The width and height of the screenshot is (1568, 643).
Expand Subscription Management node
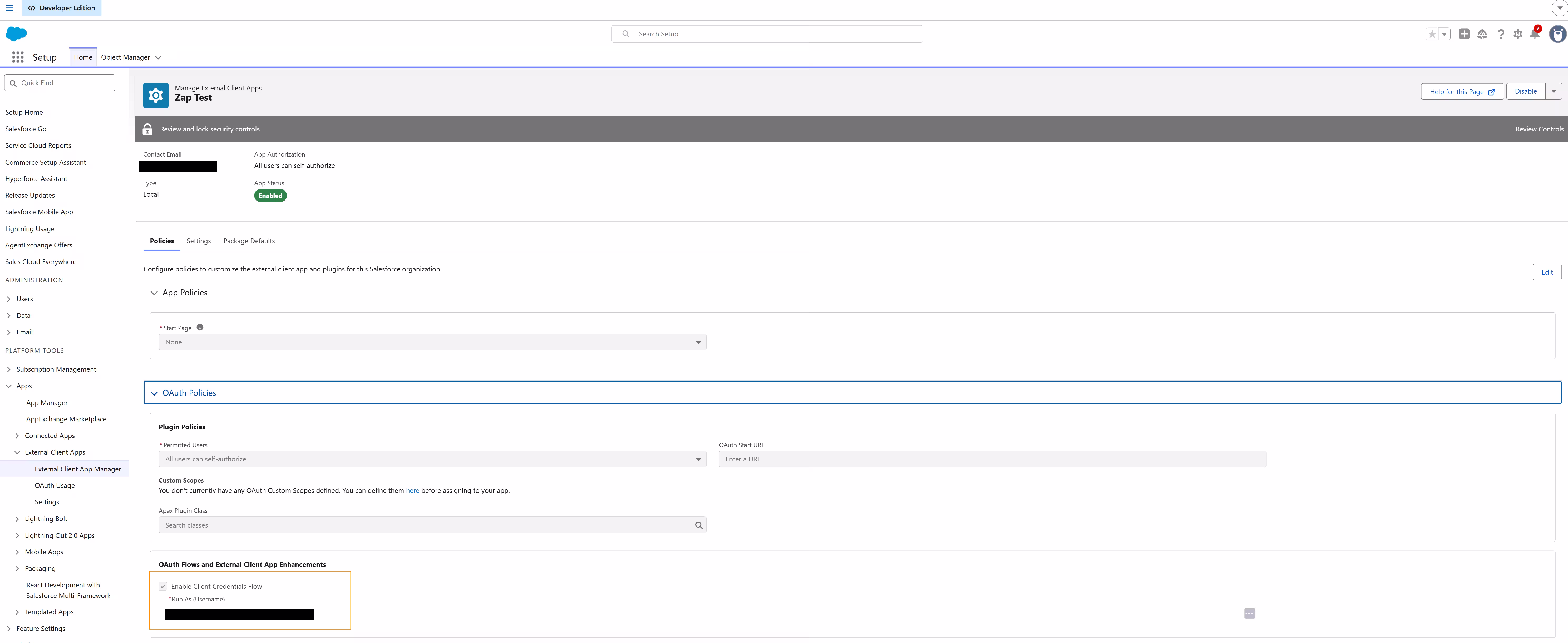(x=8, y=370)
